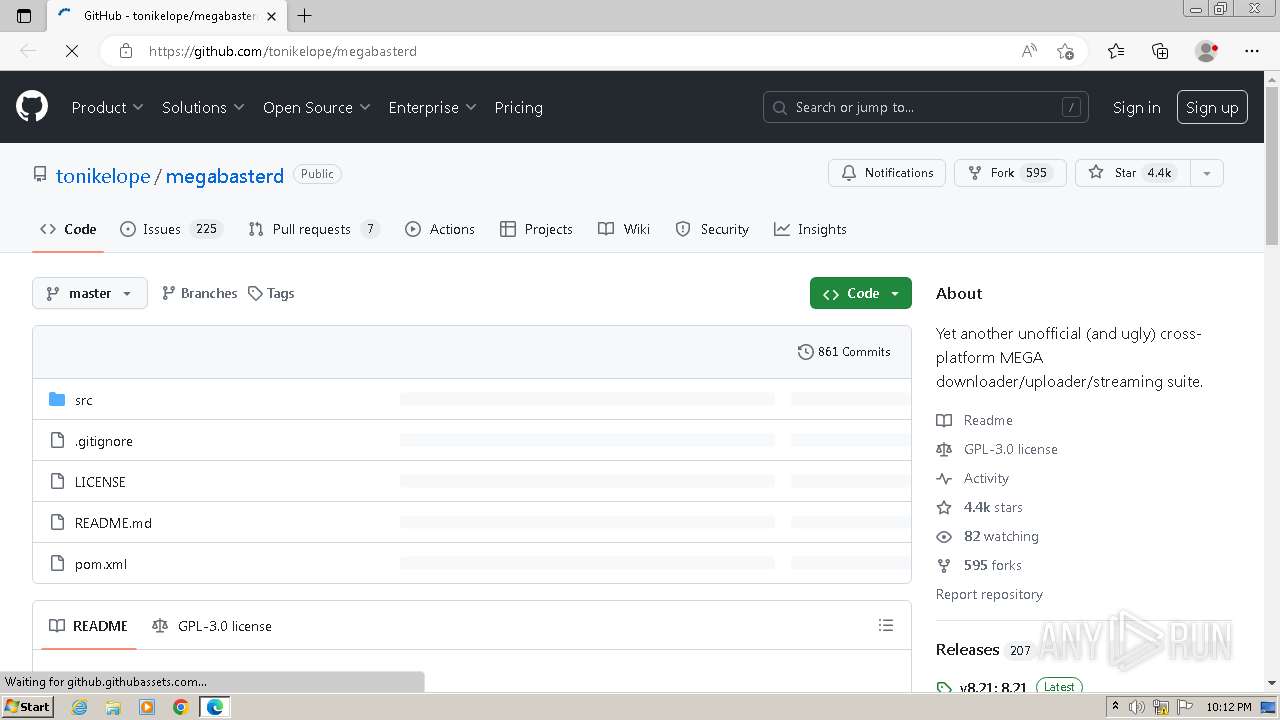The image size is (1280, 720).
Task: Open Internet Explorer from taskbar
Action: pyautogui.click(x=79, y=707)
